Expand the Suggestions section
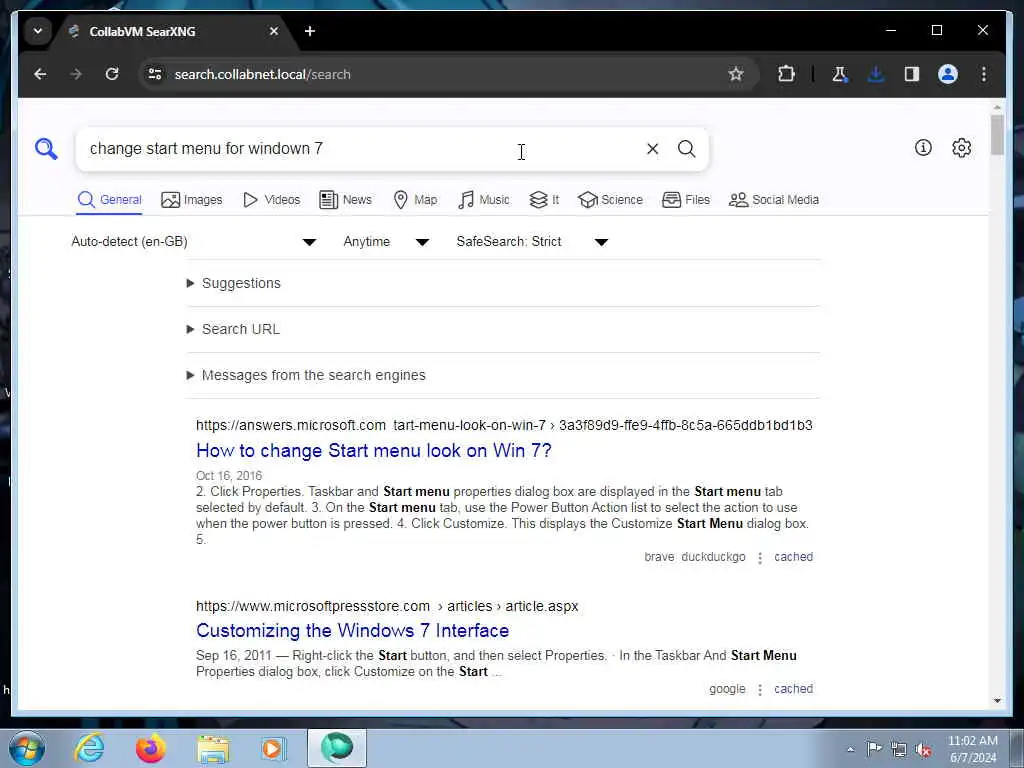This screenshot has width=1024, height=768. pos(234,283)
